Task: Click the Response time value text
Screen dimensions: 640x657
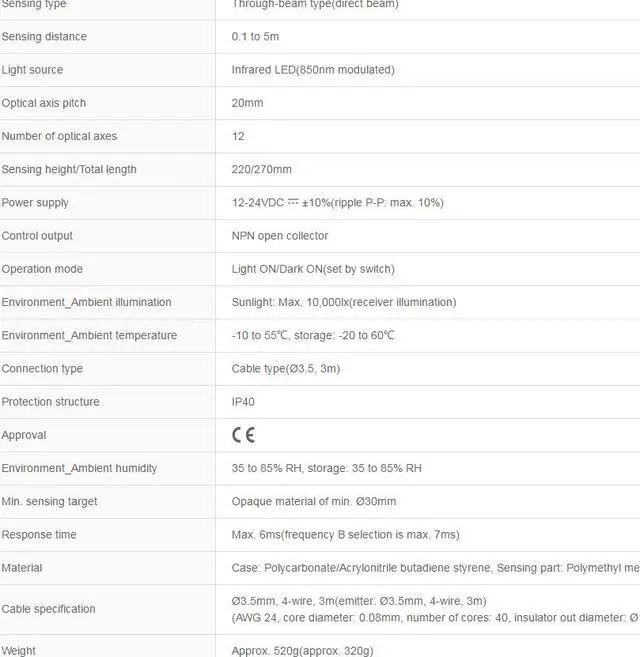Action: [345, 535]
